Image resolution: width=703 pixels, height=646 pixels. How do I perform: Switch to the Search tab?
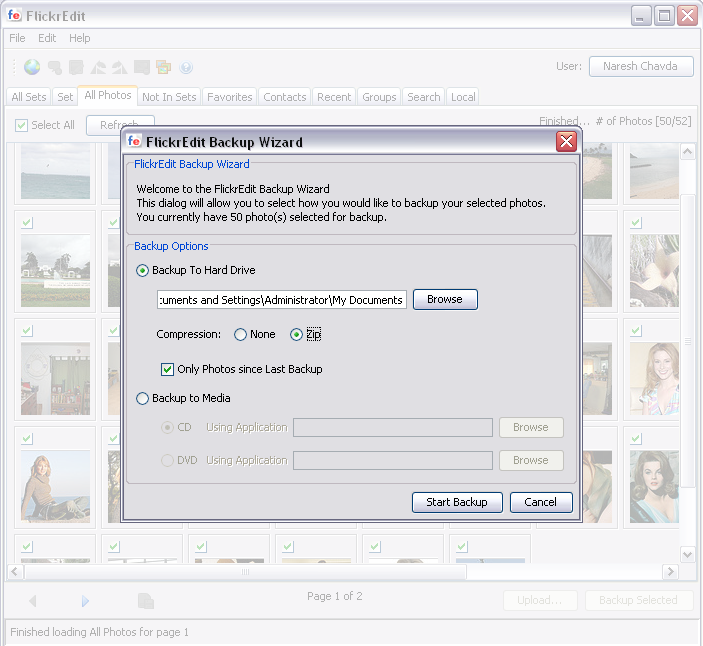[x=424, y=97]
